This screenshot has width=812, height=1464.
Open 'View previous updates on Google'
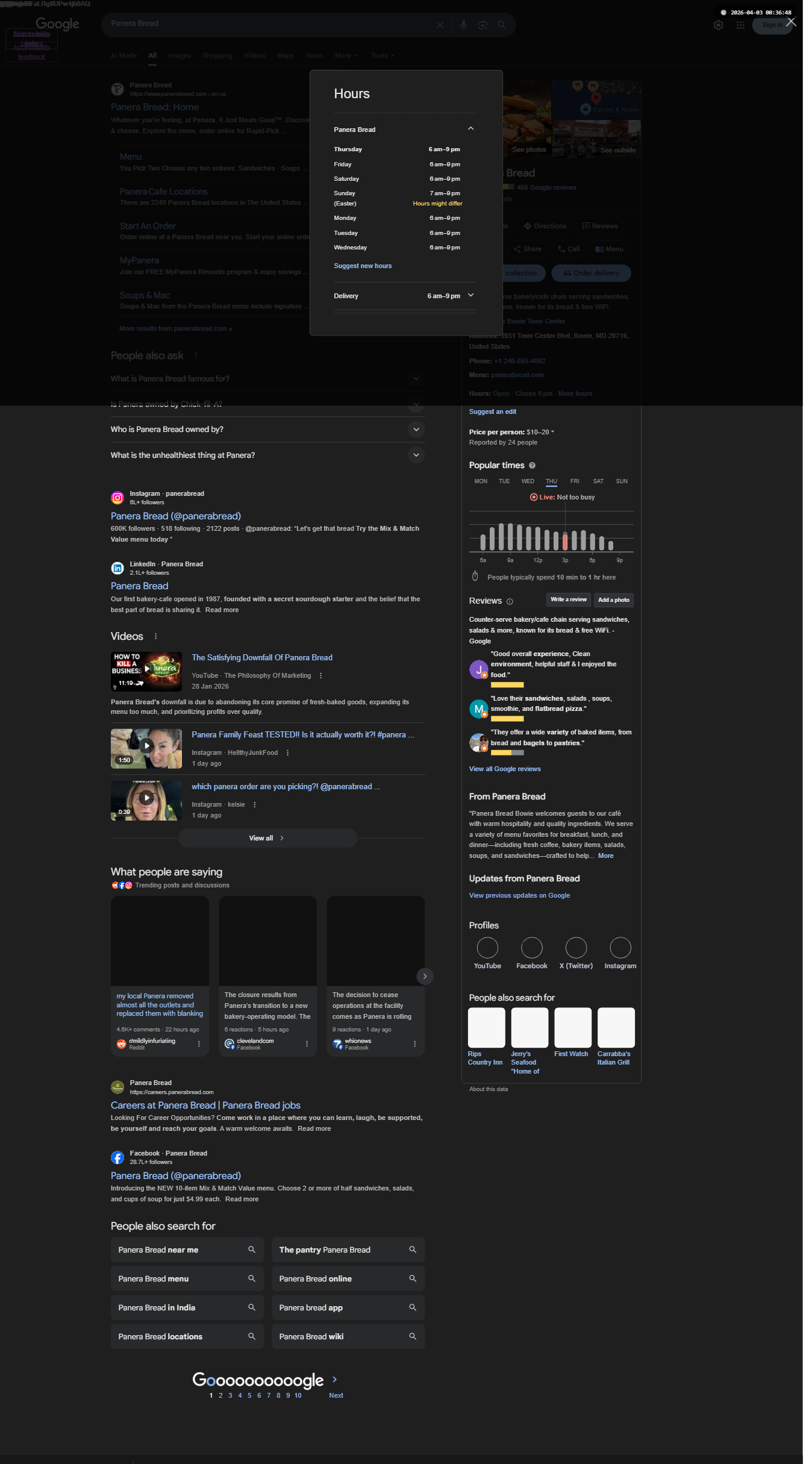519,895
